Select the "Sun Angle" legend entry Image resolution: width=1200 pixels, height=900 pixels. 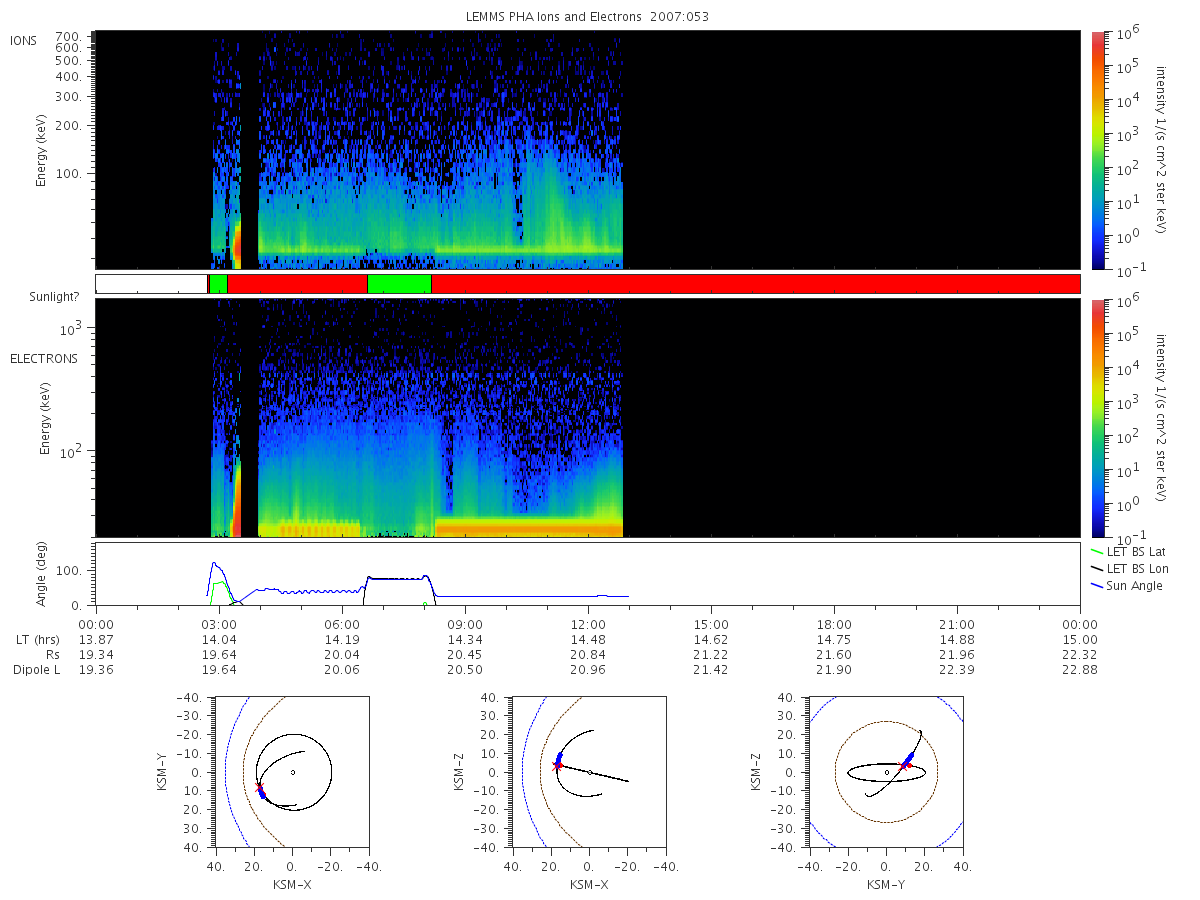[x=1127, y=585]
